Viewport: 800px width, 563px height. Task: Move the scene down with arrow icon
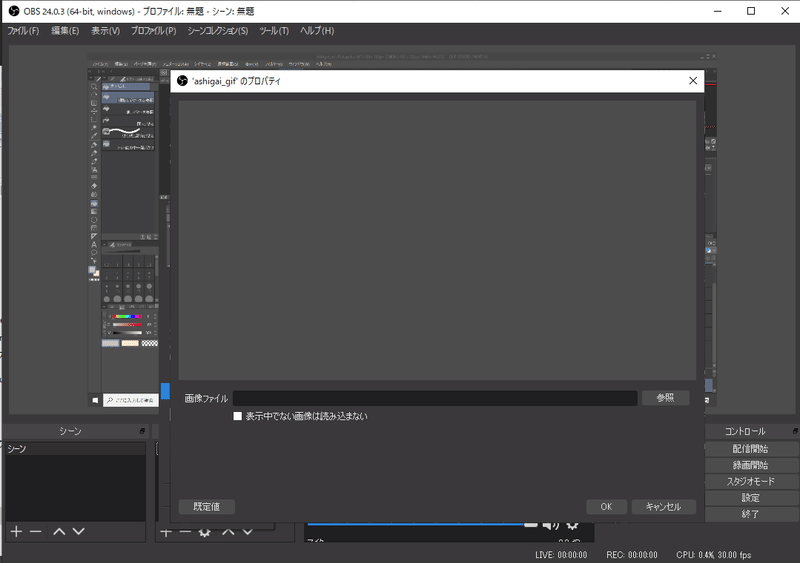pyautogui.click(x=79, y=531)
